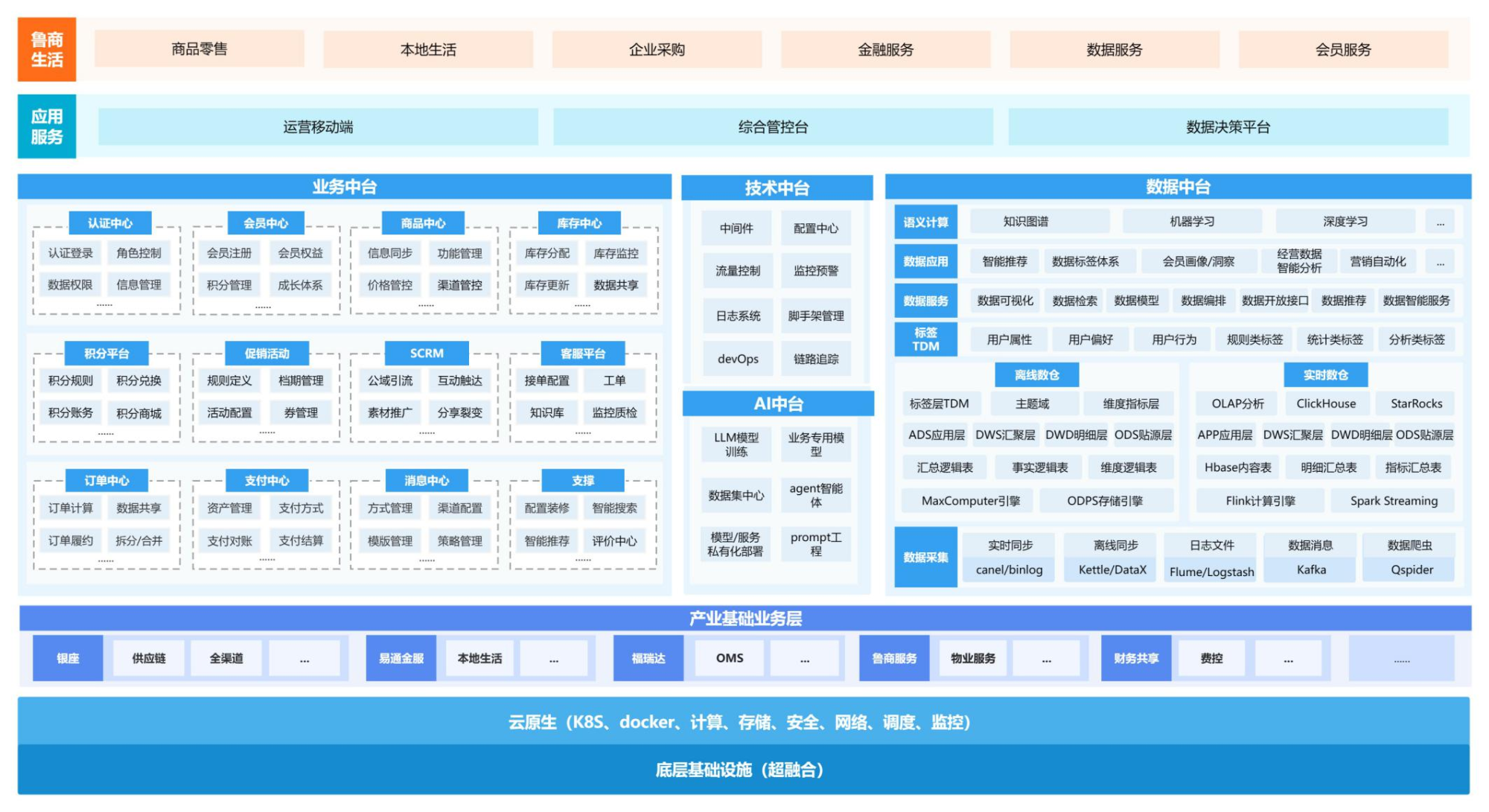Click the 技术中台 header

point(777,188)
